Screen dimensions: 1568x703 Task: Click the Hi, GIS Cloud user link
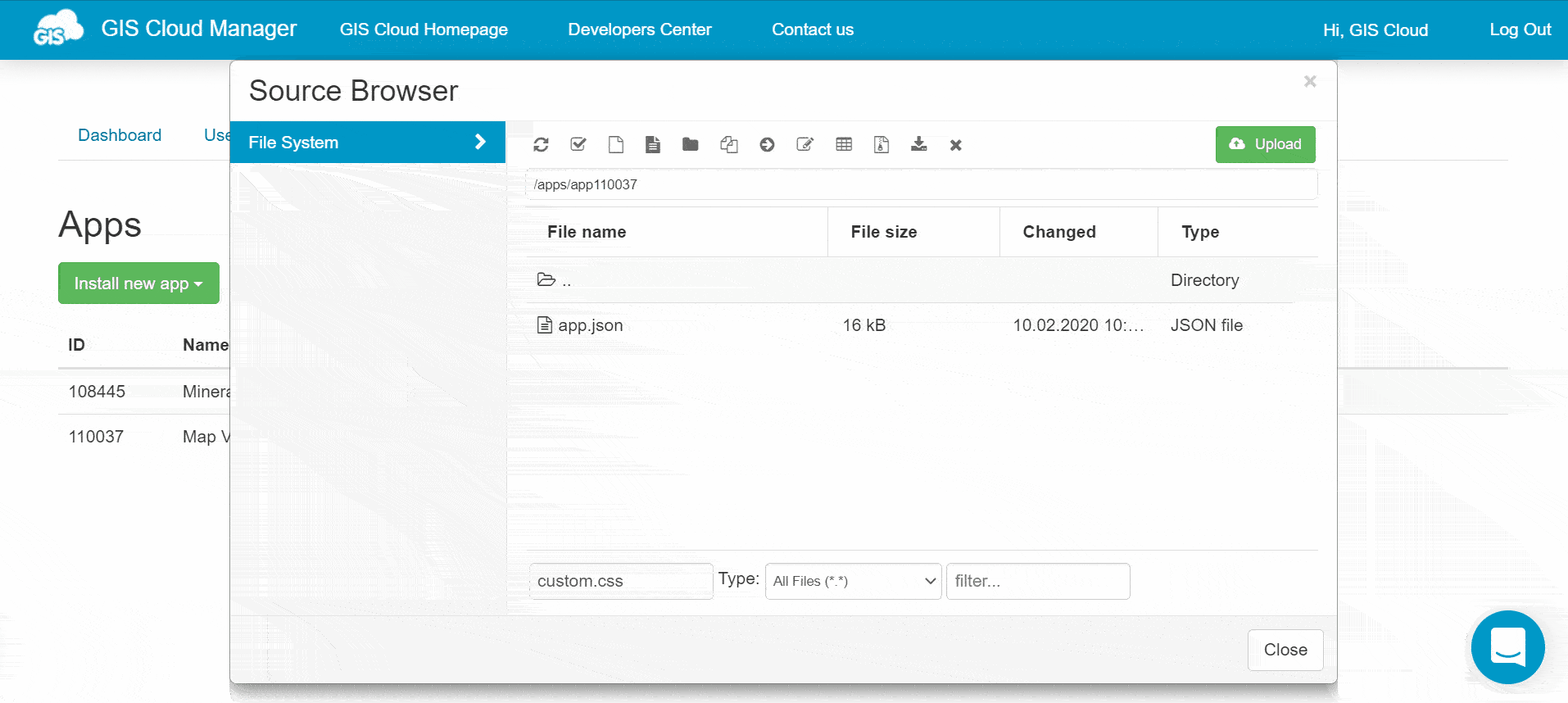1375,30
